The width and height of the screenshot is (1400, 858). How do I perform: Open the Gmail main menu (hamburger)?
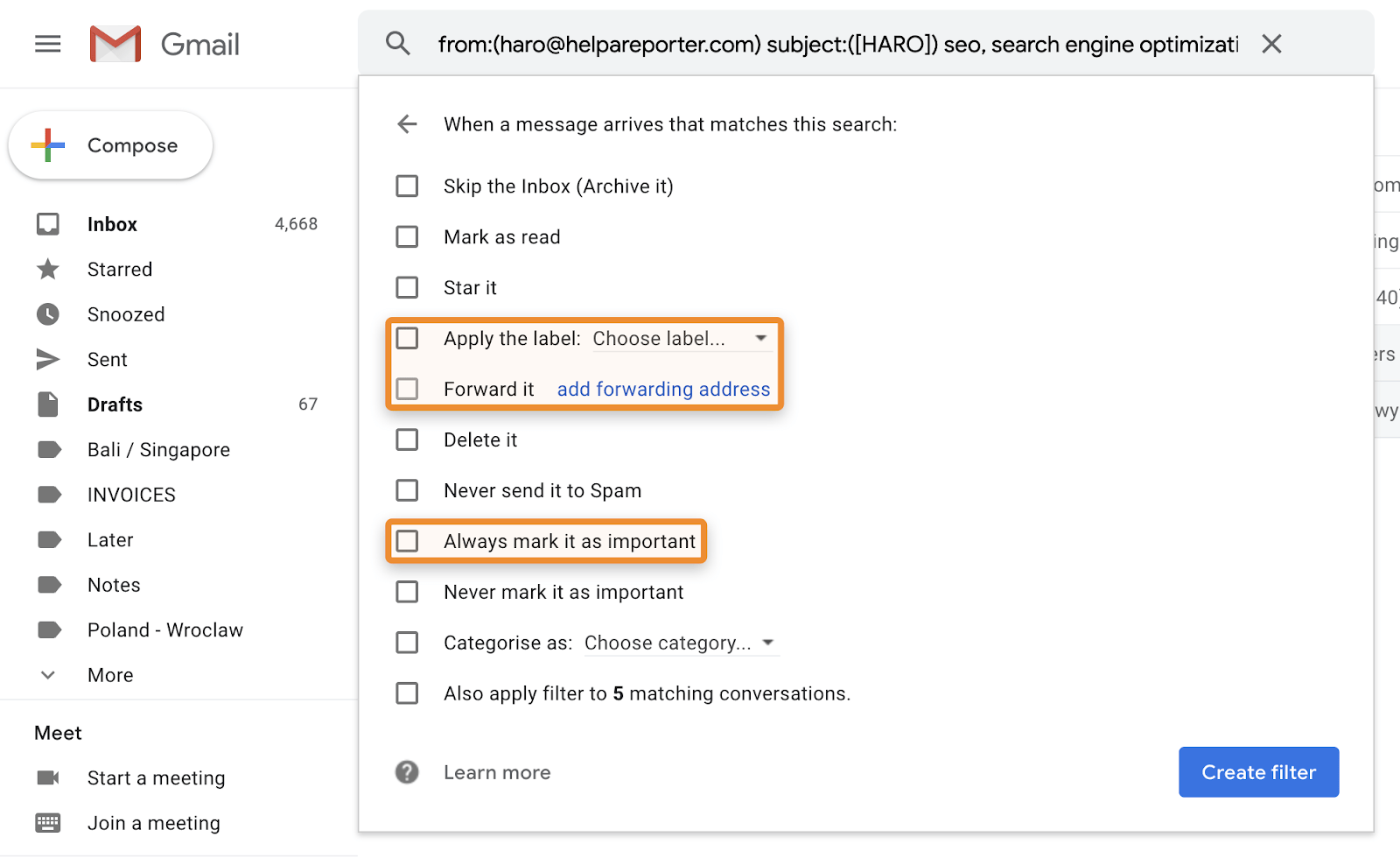48,43
